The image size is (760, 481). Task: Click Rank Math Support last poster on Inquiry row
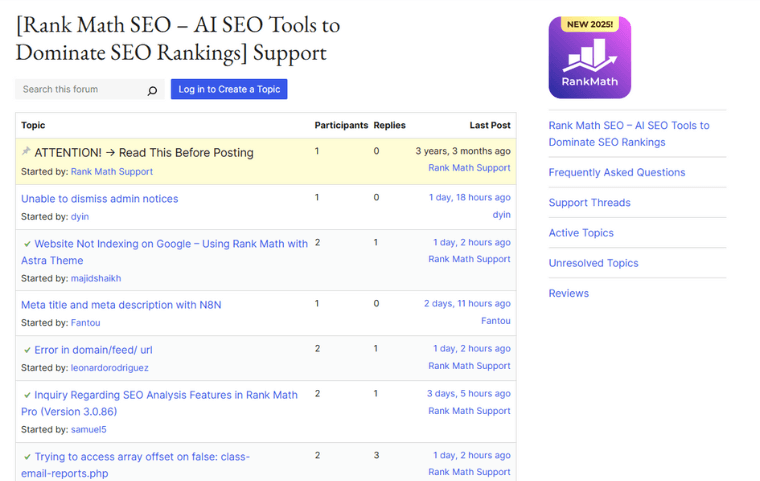[469, 411]
